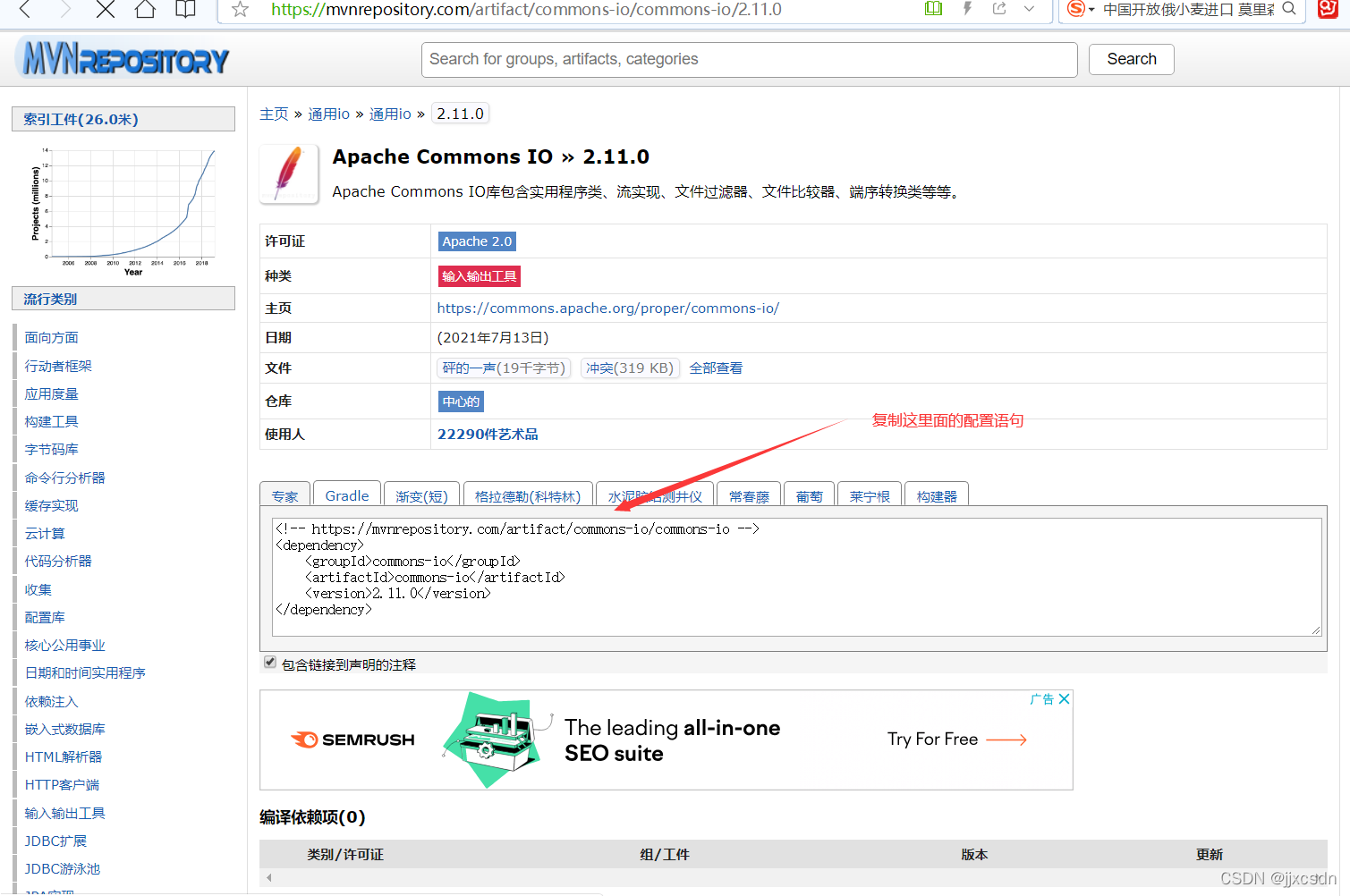Select the 2.11.0 version breadcrumb
This screenshot has width=1350, height=896.
pyautogui.click(x=460, y=114)
